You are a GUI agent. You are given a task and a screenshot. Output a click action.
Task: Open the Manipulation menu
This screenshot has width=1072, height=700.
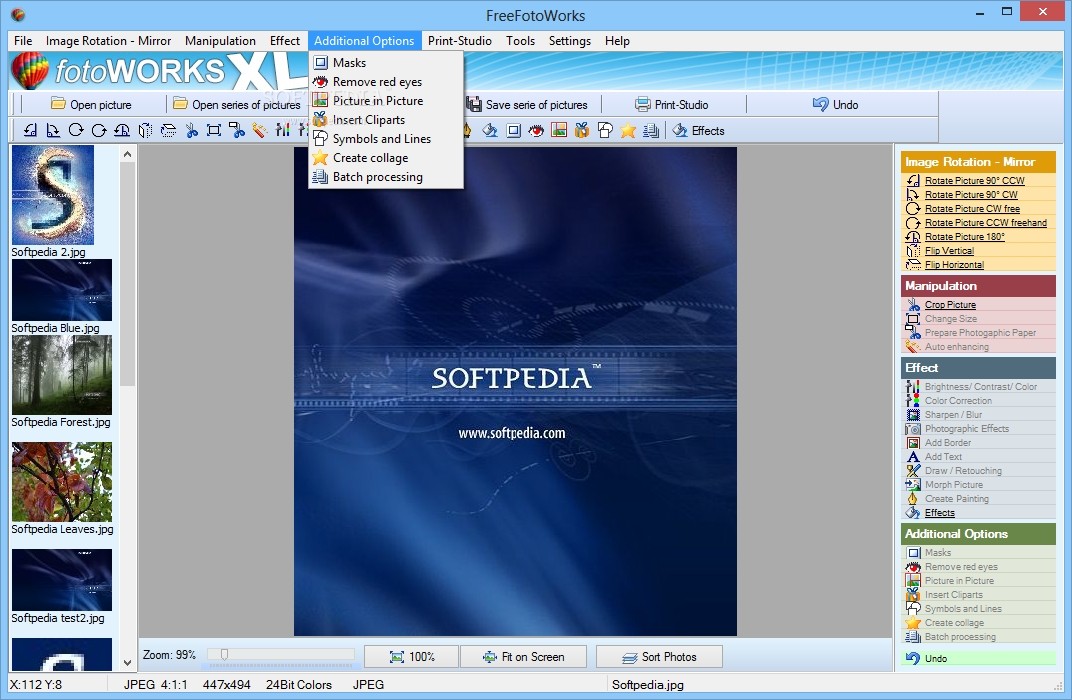pos(220,41)
